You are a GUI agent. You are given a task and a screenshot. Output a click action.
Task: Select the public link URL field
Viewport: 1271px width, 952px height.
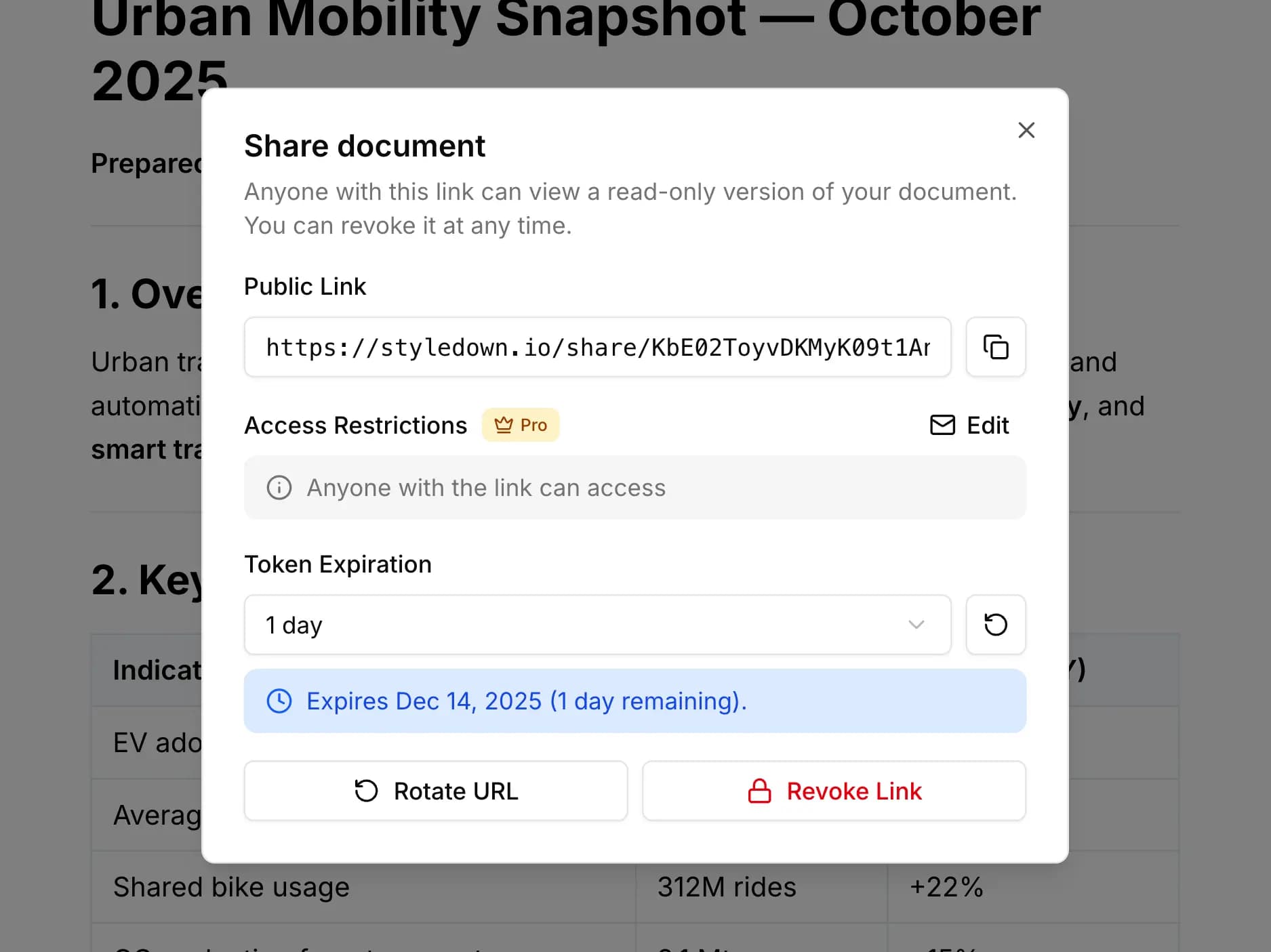pos(597,347)
